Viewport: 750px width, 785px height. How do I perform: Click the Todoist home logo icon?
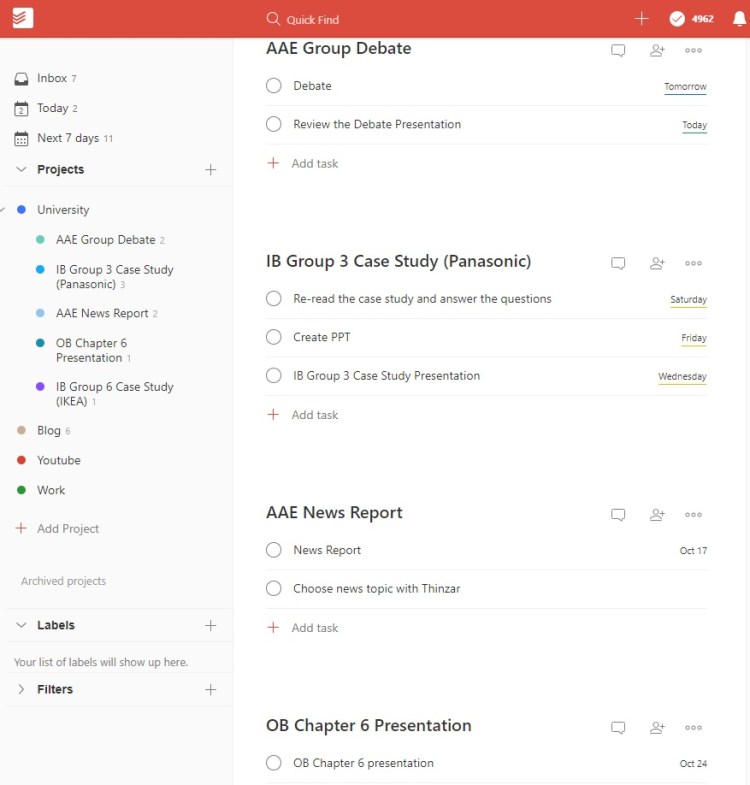click(22, 18)
